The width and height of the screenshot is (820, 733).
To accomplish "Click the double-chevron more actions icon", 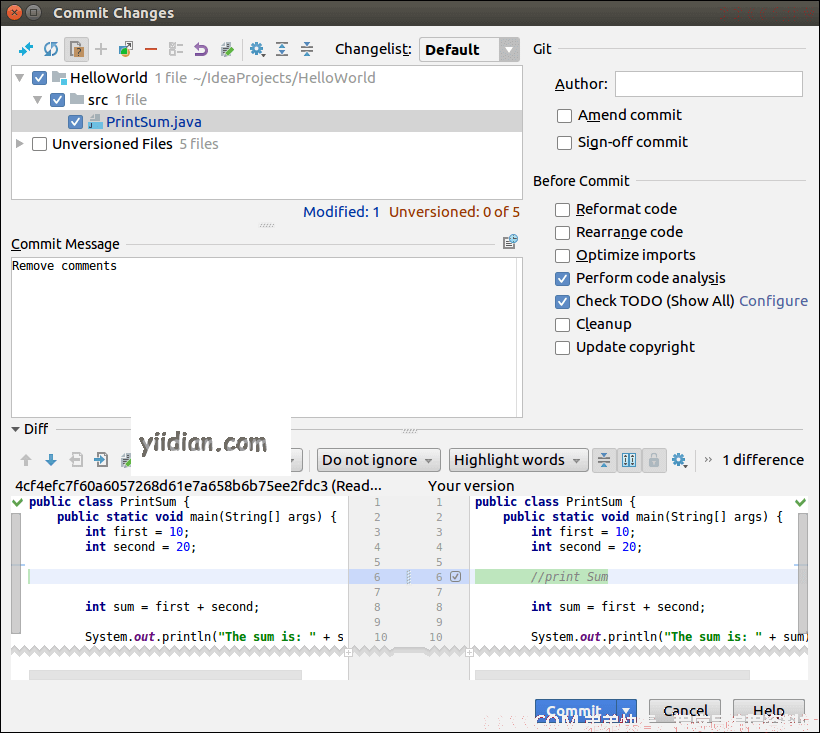I will (x=708, y=460).
